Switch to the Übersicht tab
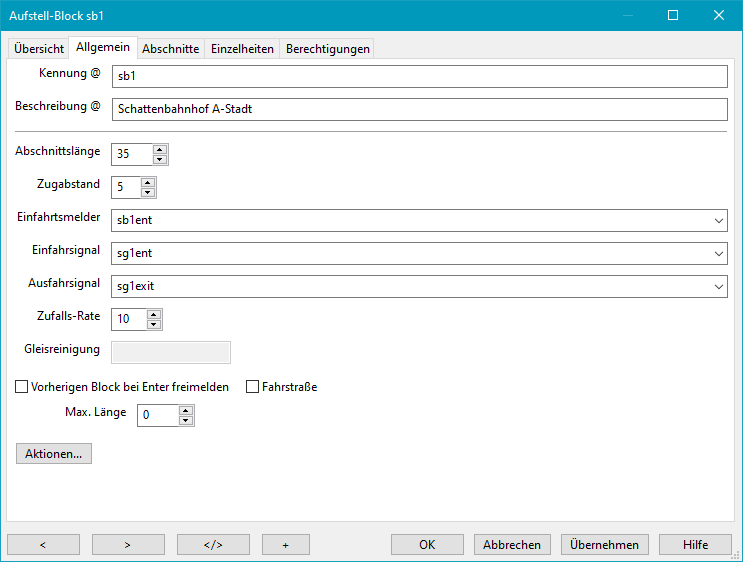 [39, 49]
